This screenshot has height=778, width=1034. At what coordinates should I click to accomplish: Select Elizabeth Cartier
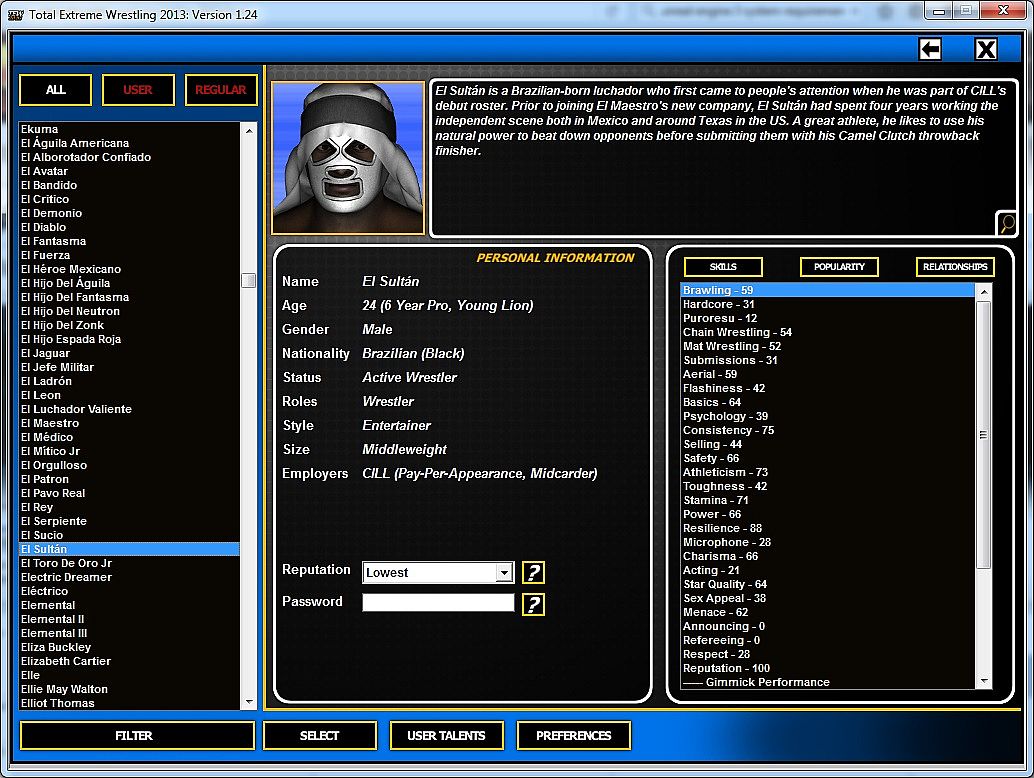[x=129, y=661]
